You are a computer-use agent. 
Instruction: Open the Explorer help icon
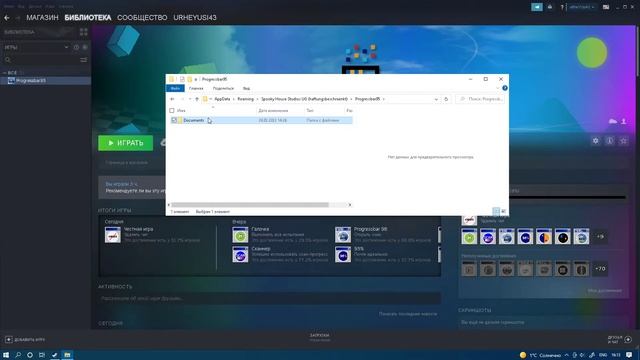click(505, 88)
